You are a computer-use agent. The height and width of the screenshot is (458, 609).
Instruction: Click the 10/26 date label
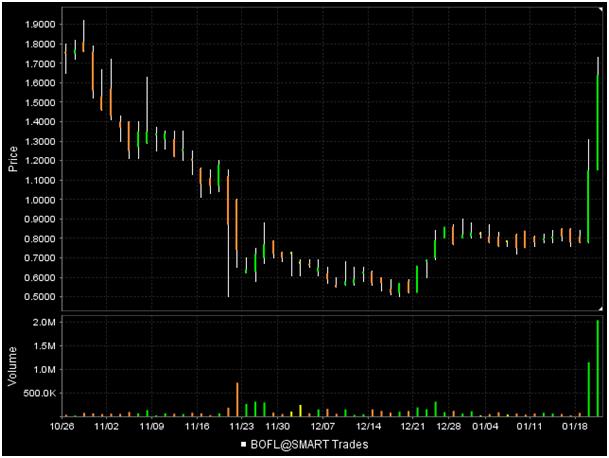click(62, 426)
